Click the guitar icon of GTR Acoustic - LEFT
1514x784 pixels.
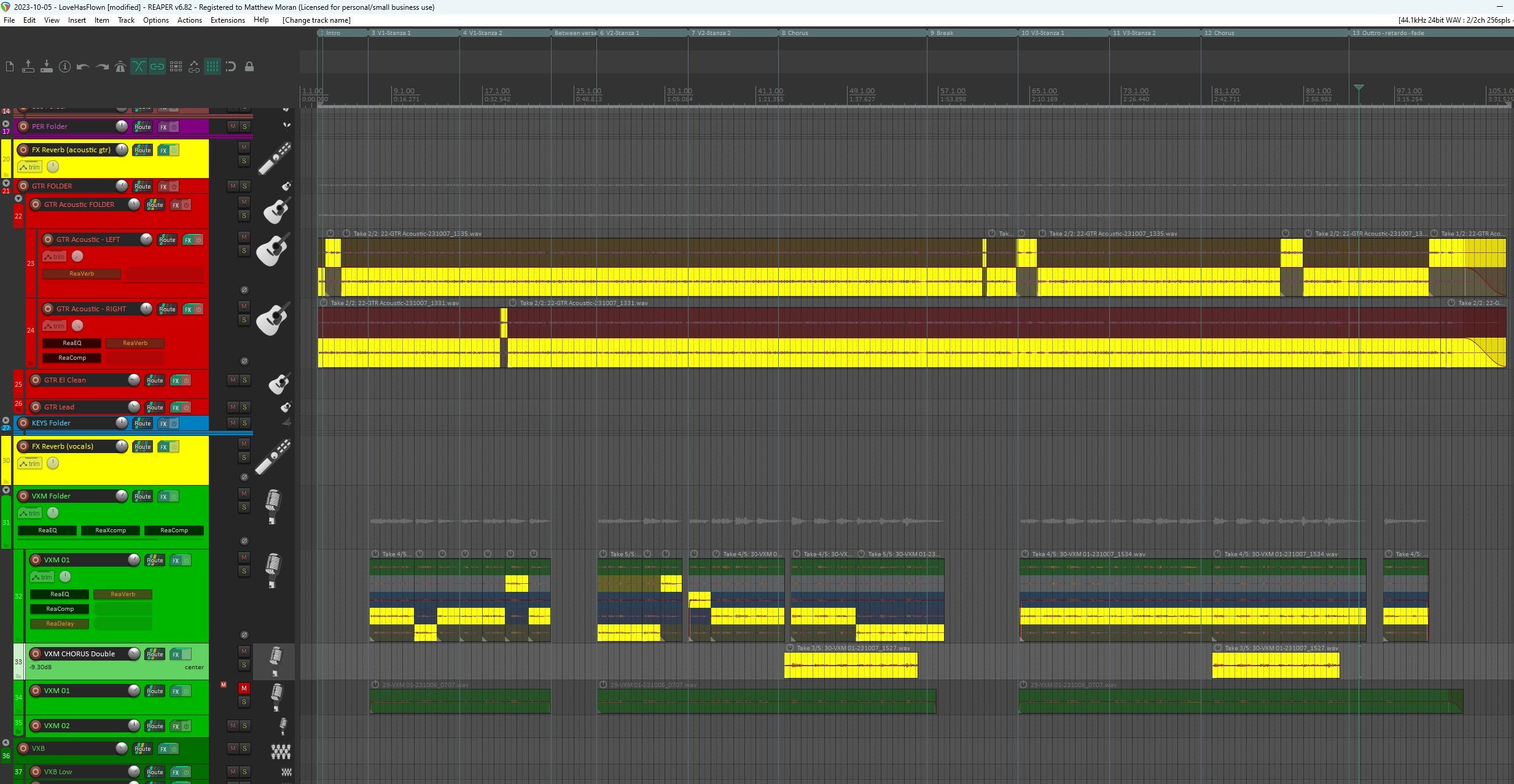coord(273,250)
